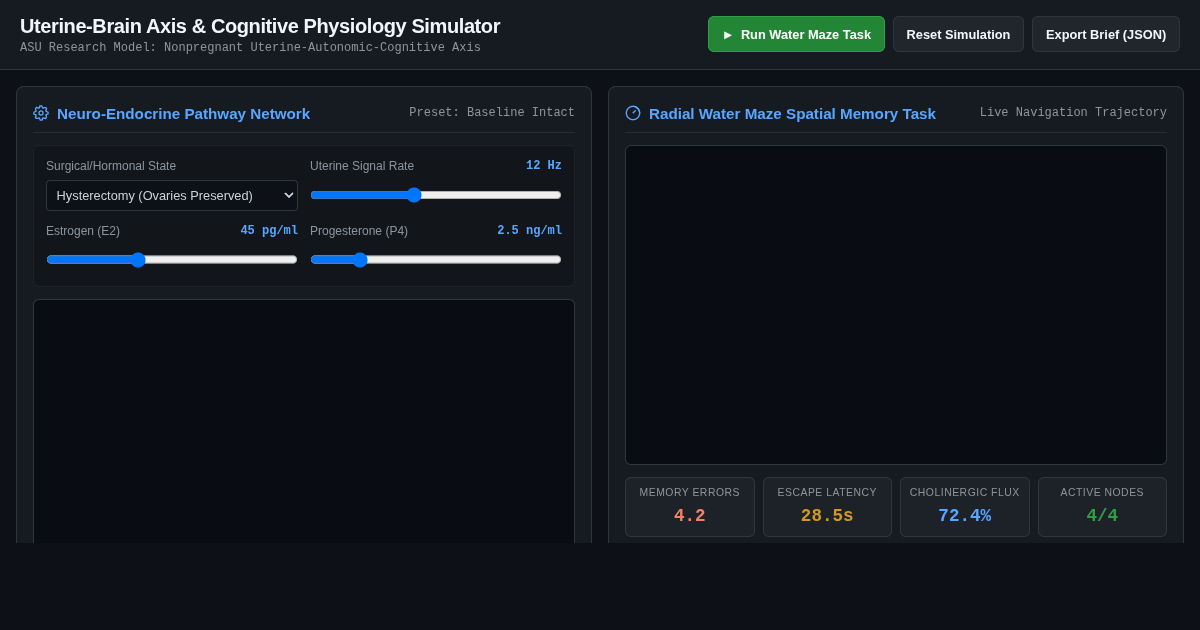Click the Radial Water Maze gauge icon
The height and width of the screenshot is (630, 1200).
tap(633, 113)
